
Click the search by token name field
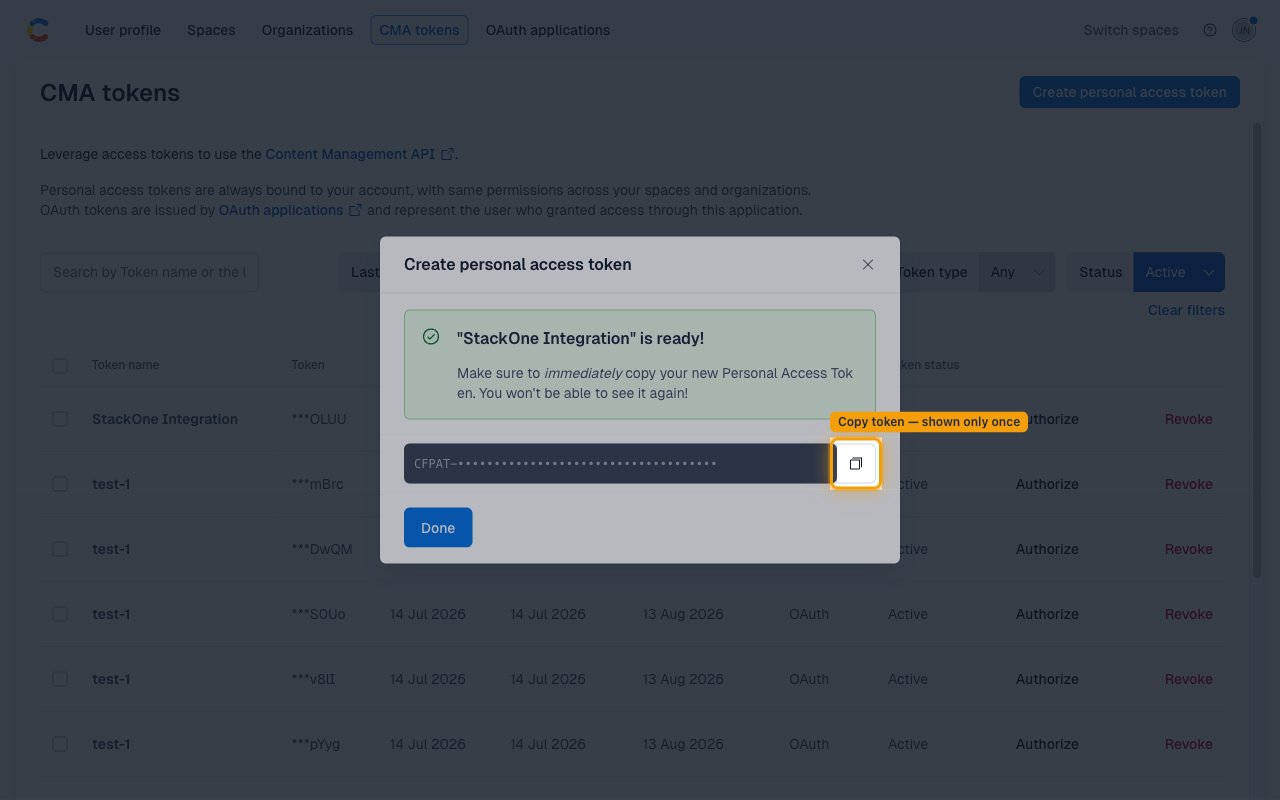pyautogui.click(x=149, y=272)
